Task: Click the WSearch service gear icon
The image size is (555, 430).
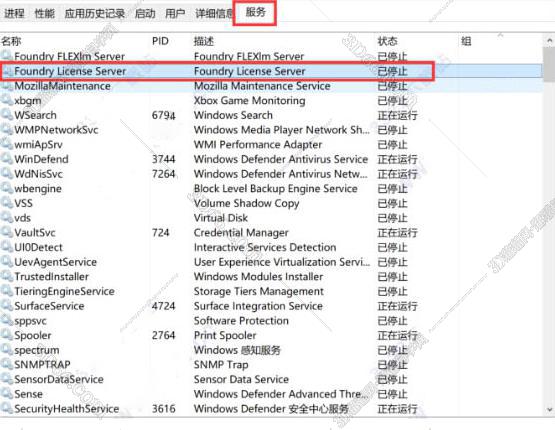Action: [7, 115]
